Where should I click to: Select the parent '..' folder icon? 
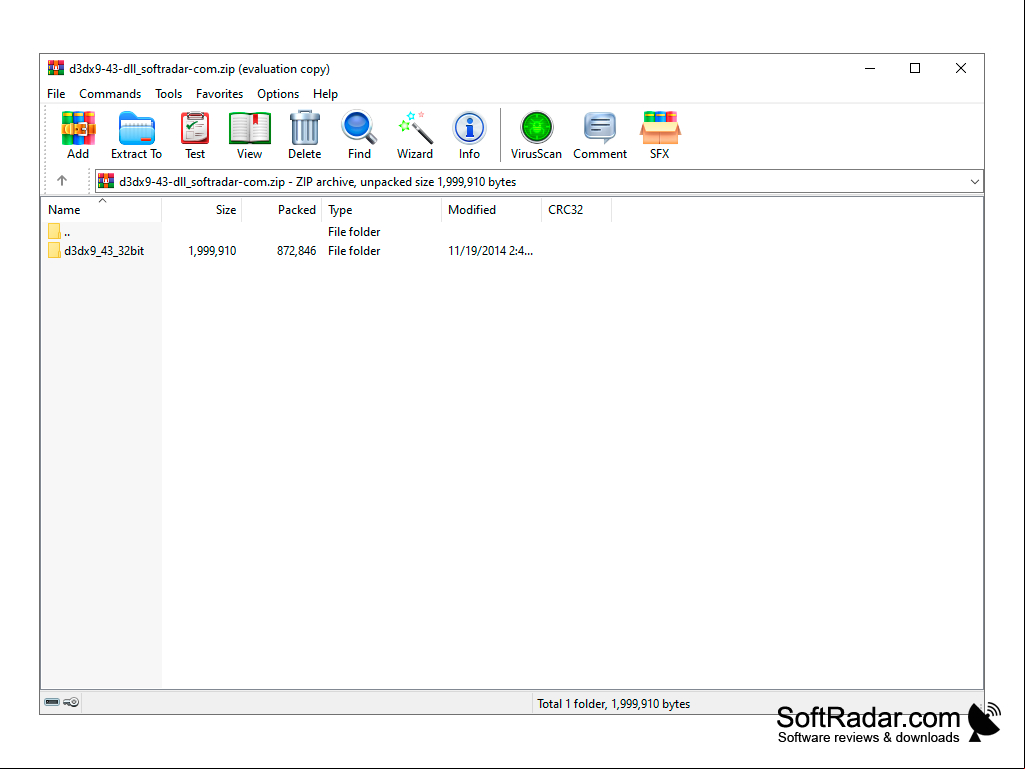54,231
